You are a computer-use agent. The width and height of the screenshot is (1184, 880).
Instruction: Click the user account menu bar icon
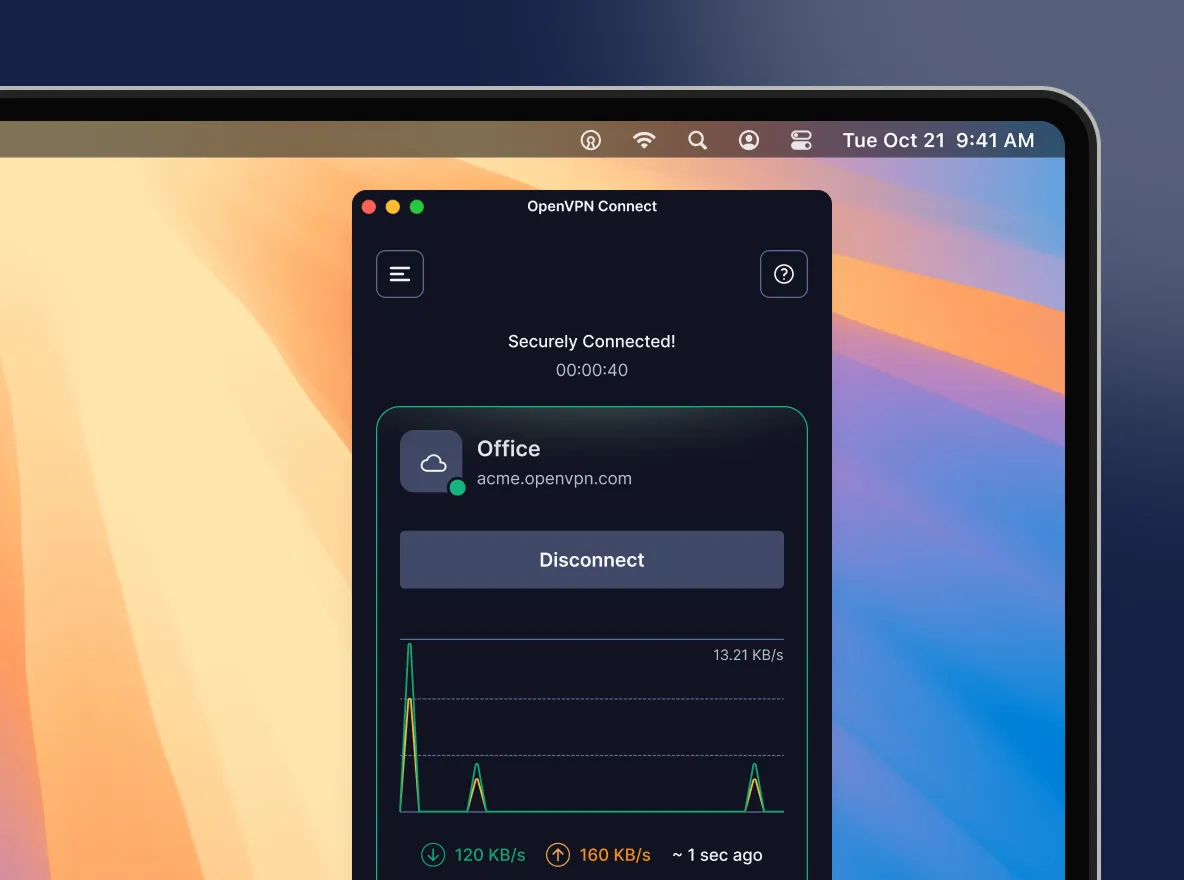(749, 141)
